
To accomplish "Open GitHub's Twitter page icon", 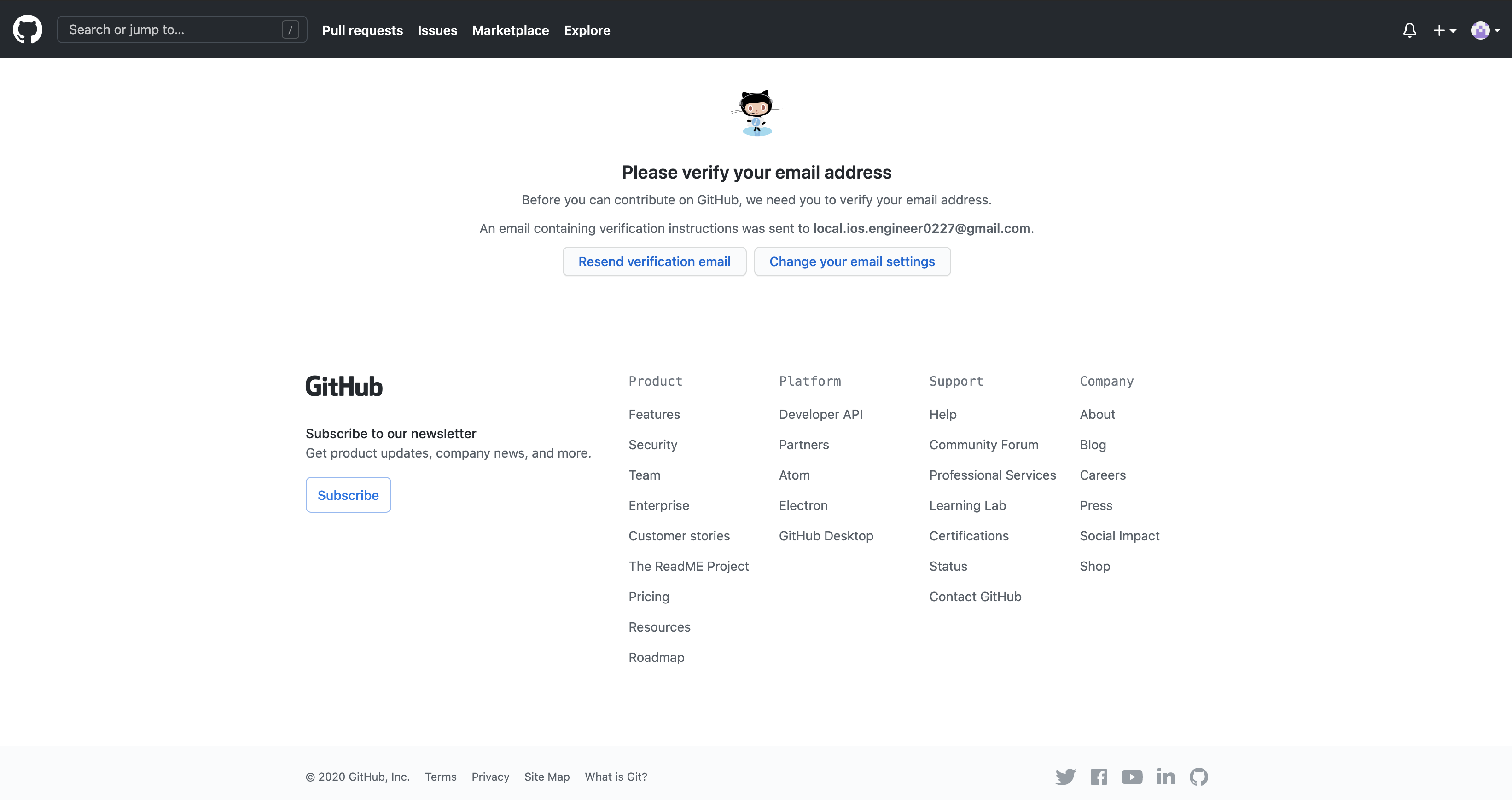I will click(x=1065, y=777).
